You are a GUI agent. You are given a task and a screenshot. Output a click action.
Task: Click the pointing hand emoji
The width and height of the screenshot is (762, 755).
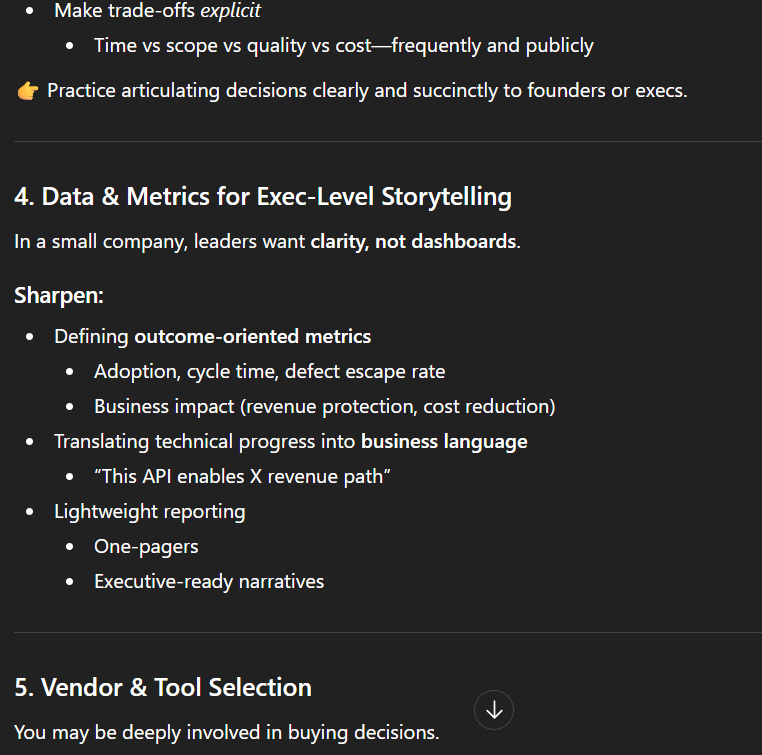tap(27, 91)
